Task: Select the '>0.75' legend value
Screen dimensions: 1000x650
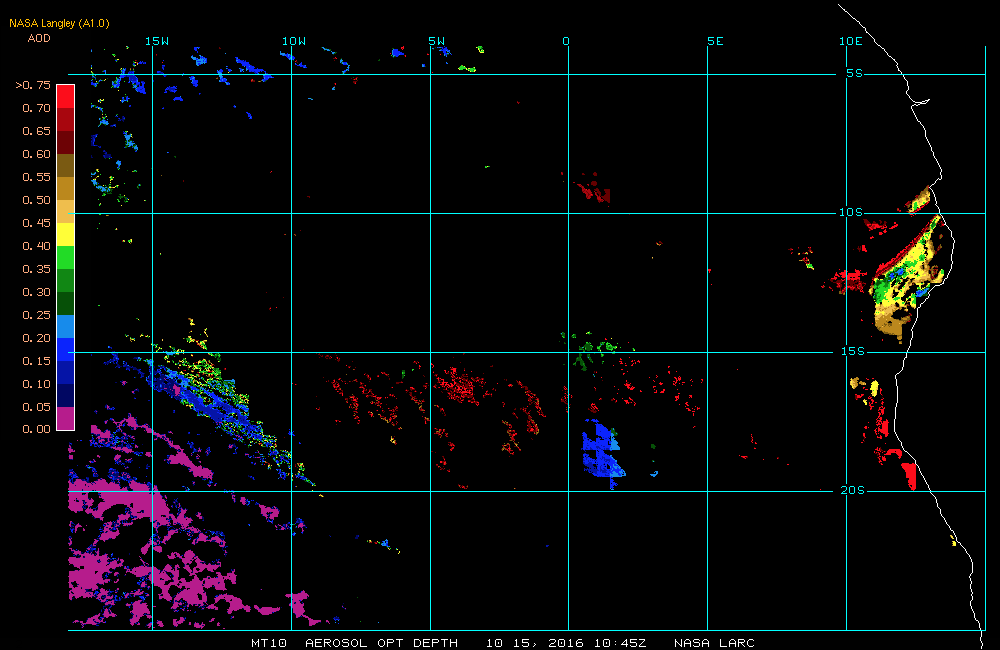Action: click(x=33, y=85)
